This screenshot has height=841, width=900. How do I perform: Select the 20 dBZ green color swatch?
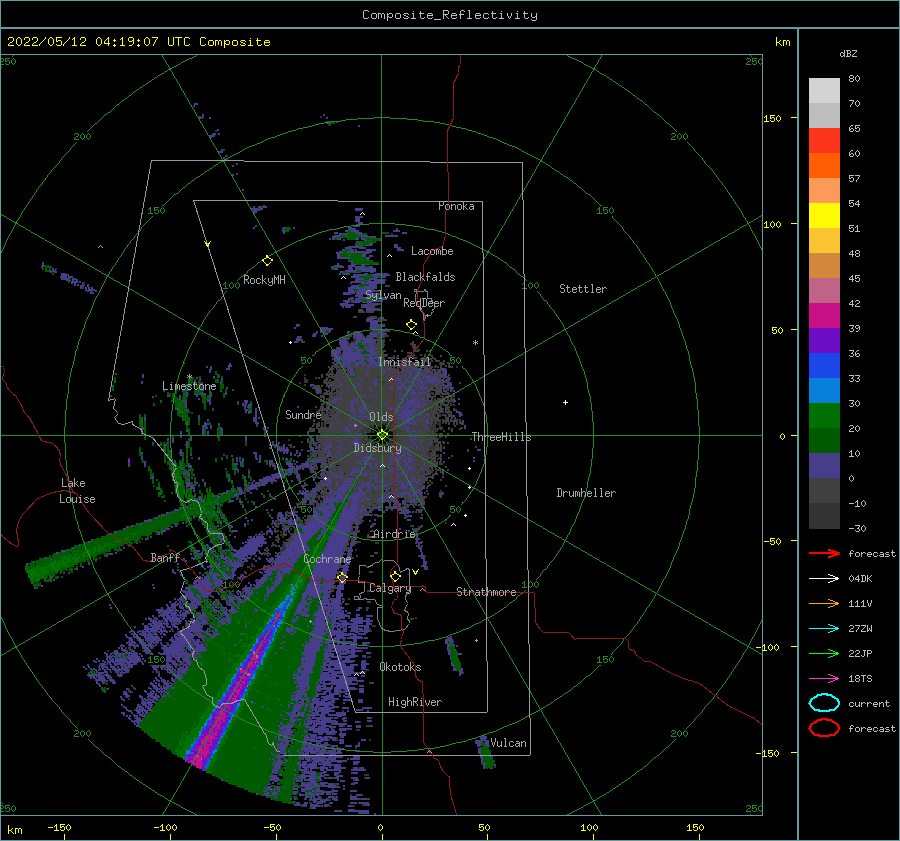pos(824,416)
